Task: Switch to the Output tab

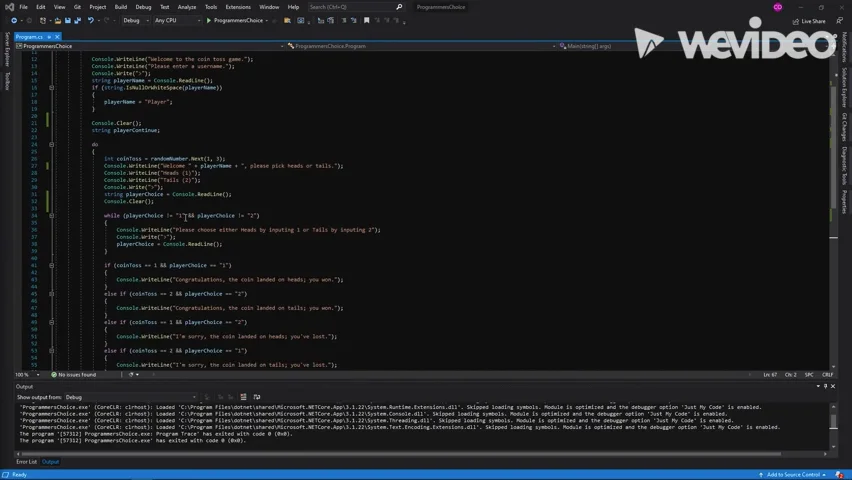Action: coord(51,462)
